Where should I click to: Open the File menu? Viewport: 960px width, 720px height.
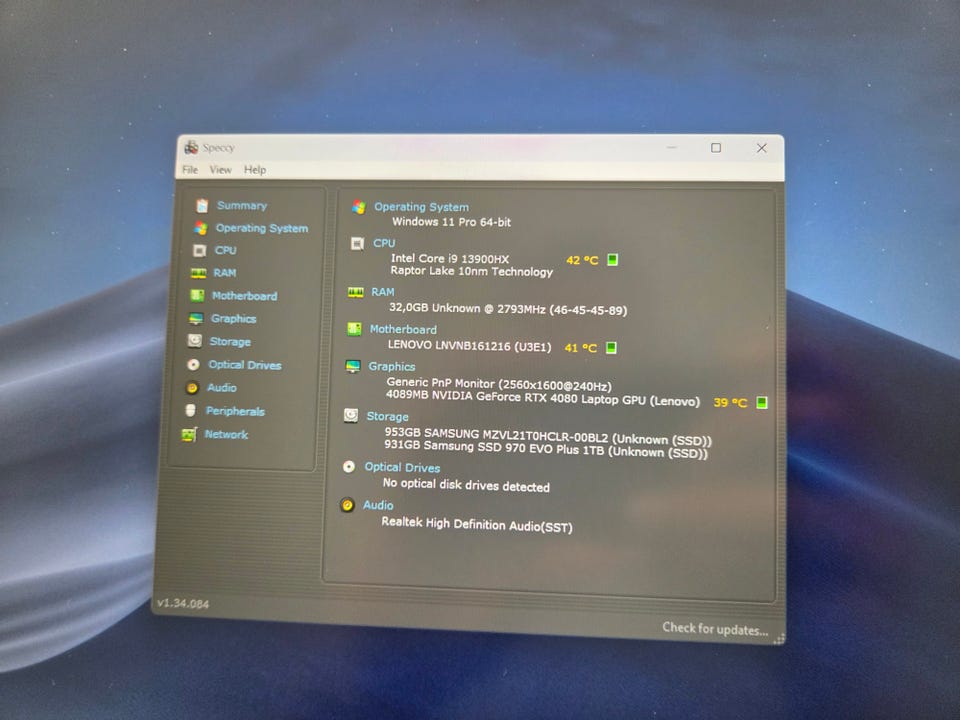[x=190, y=170]
